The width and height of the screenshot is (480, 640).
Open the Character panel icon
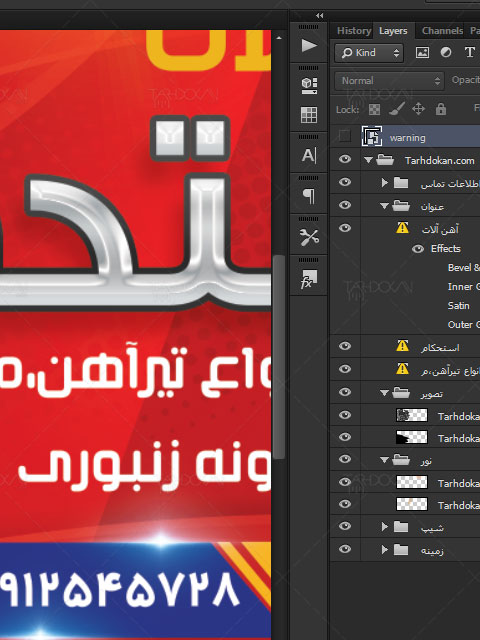coord(309,156)
